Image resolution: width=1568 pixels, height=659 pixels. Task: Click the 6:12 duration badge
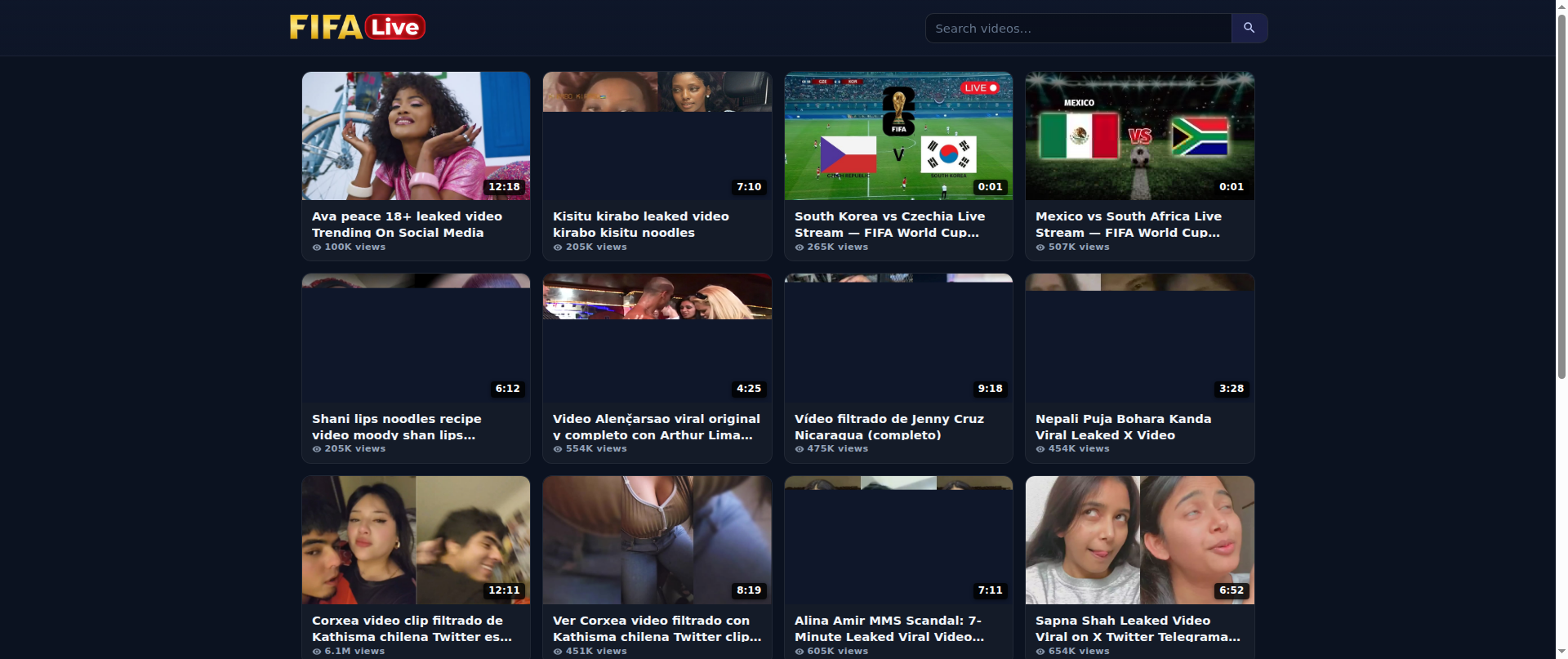(507, 389)
